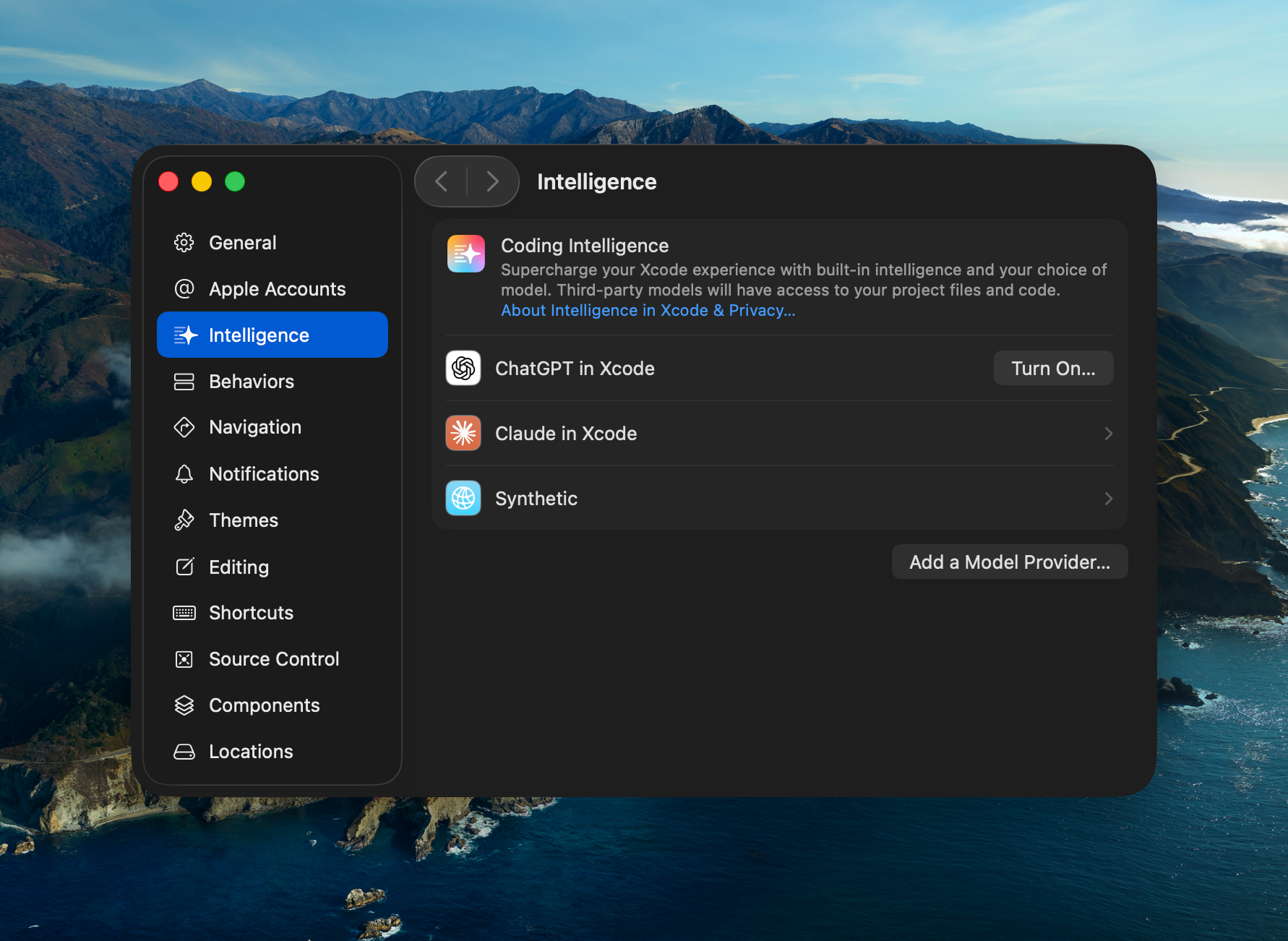
Task: Click the back navigation arrow
Action: 442,181
